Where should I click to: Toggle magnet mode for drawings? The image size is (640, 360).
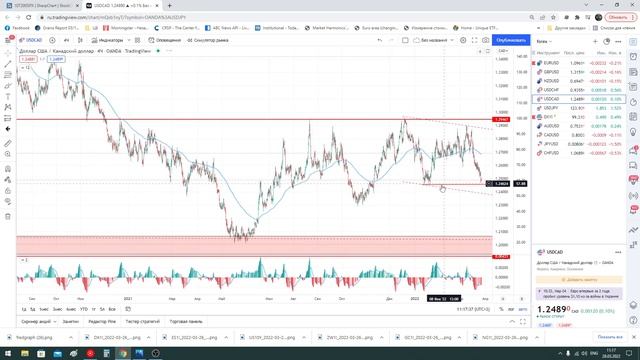pos(8,169)
